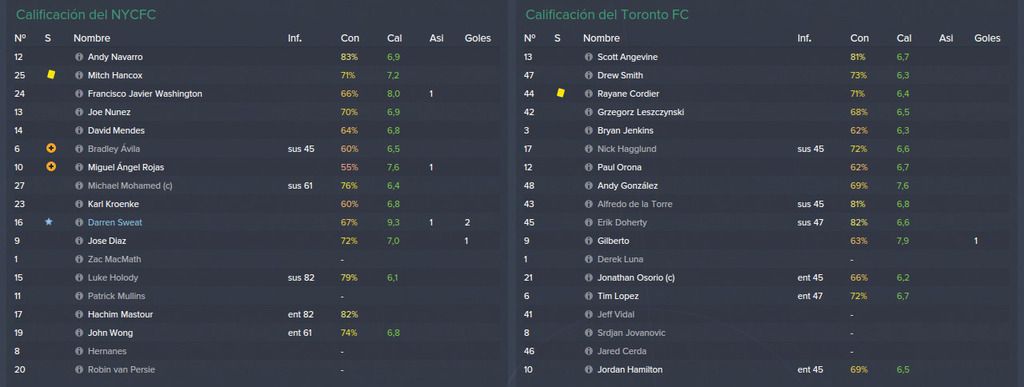Click the star icon next to Darren Sweat
The width and height of the screenshot is (1024, 387).
coord(48,223)
